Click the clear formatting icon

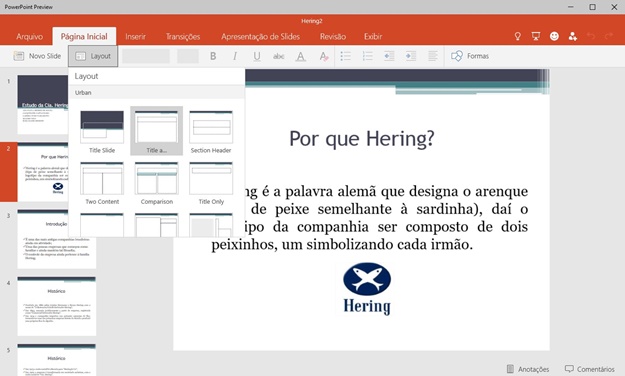[324, 56]
